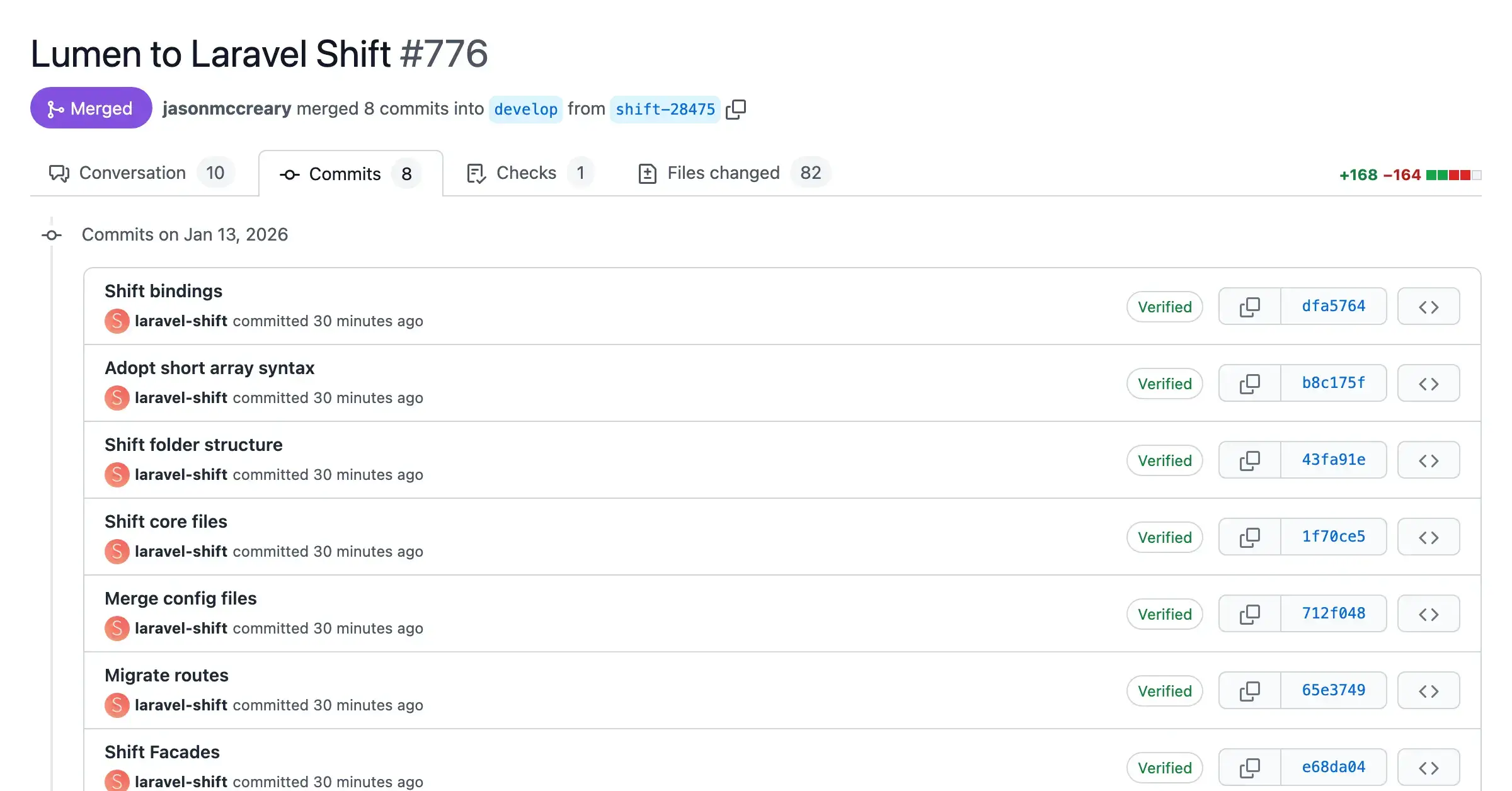
Task: Copy the shift-28475 branch name
Action: (x=736, y=108)
